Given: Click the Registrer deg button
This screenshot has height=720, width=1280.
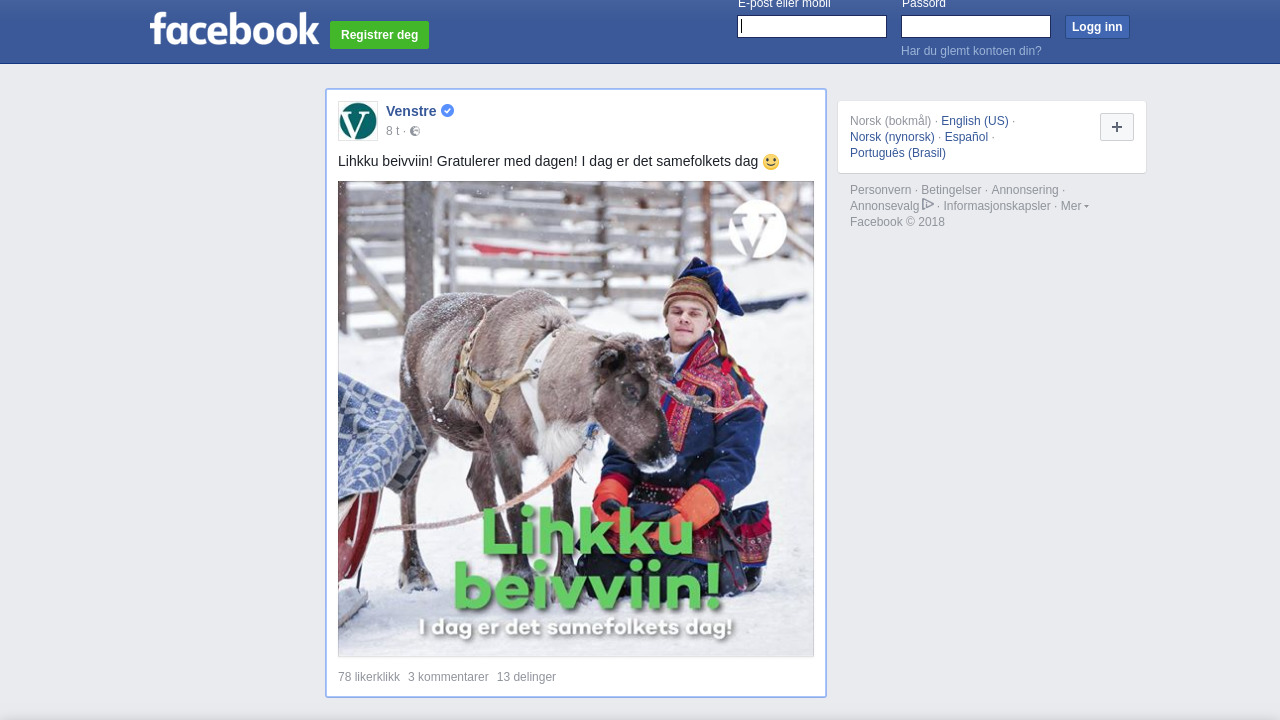Looking at the screenshot, I should (379, 35).
